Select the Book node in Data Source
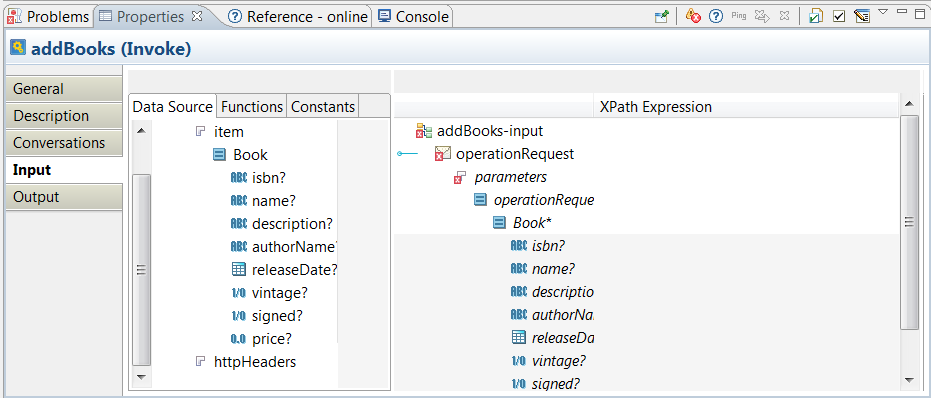931x398 pixels. point(240,155)
